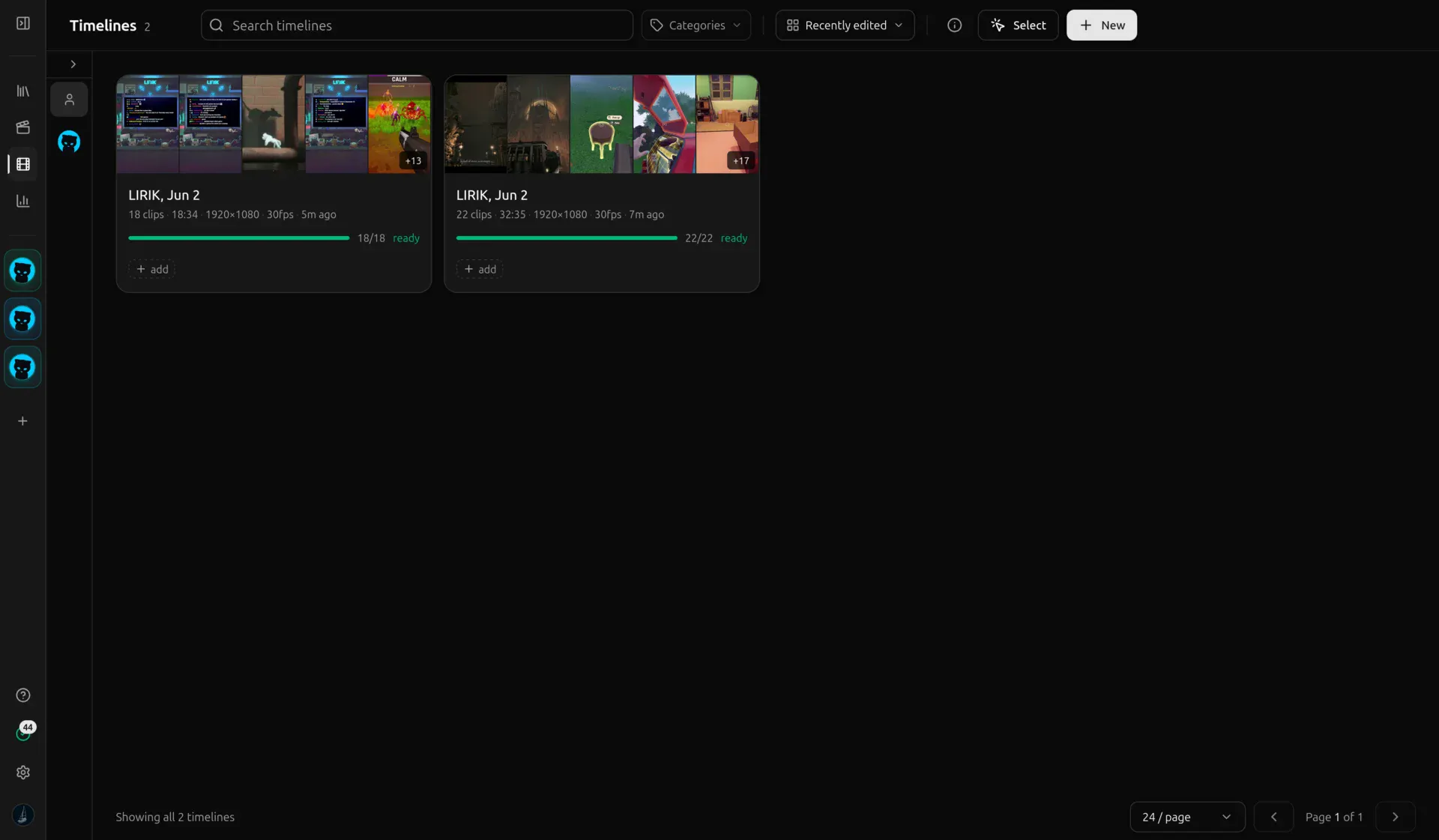The height and width of the screenshot is (840, 1439).
Task: Click the +13 more clips badge
Action: pyautogui.click(x=413, y=160)
